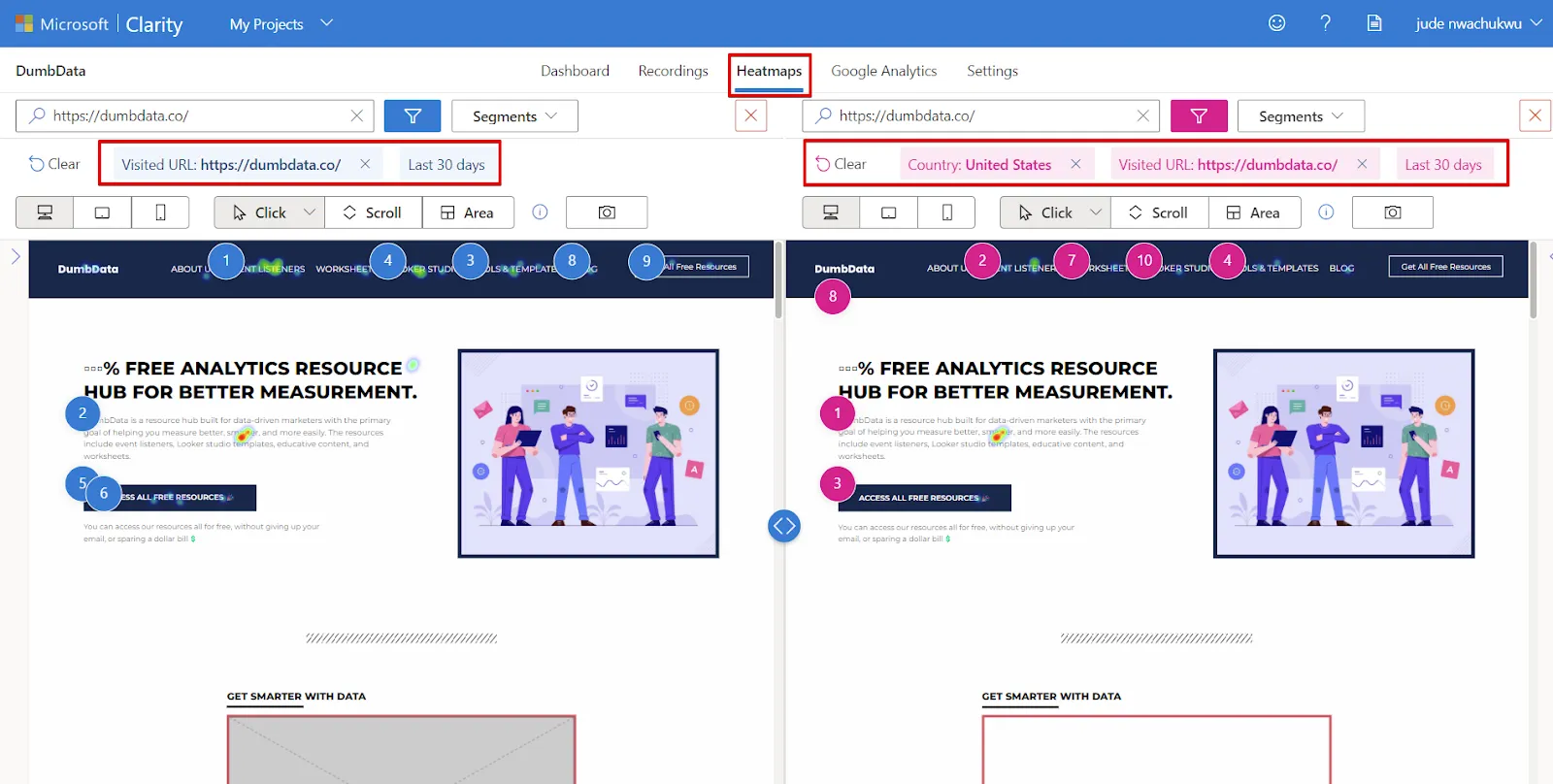Image resolution: width=1553 pixels, height=784 pixels.
Task: Remove Visited URL filter in left pane
Action: point(365,164)
